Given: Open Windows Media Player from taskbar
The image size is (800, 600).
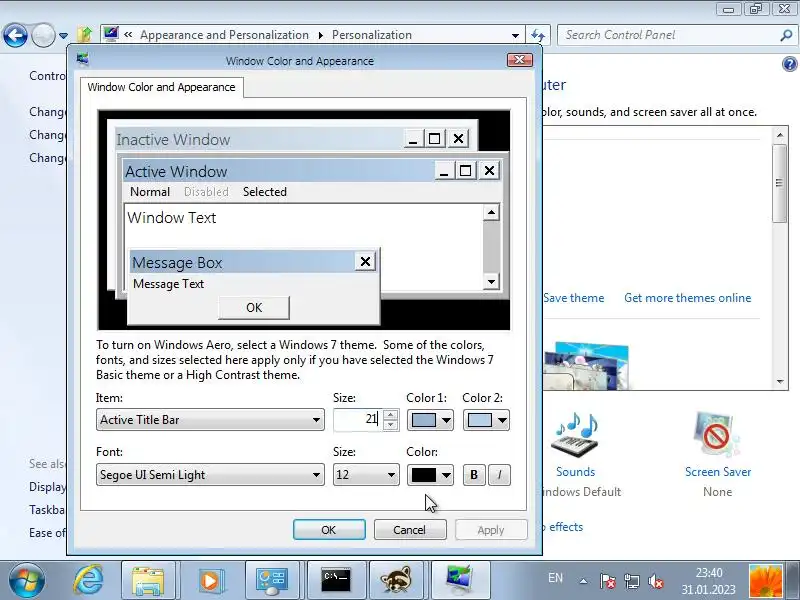Looking at the screenshot, I should pyautogui.click(x=210, y=581).
